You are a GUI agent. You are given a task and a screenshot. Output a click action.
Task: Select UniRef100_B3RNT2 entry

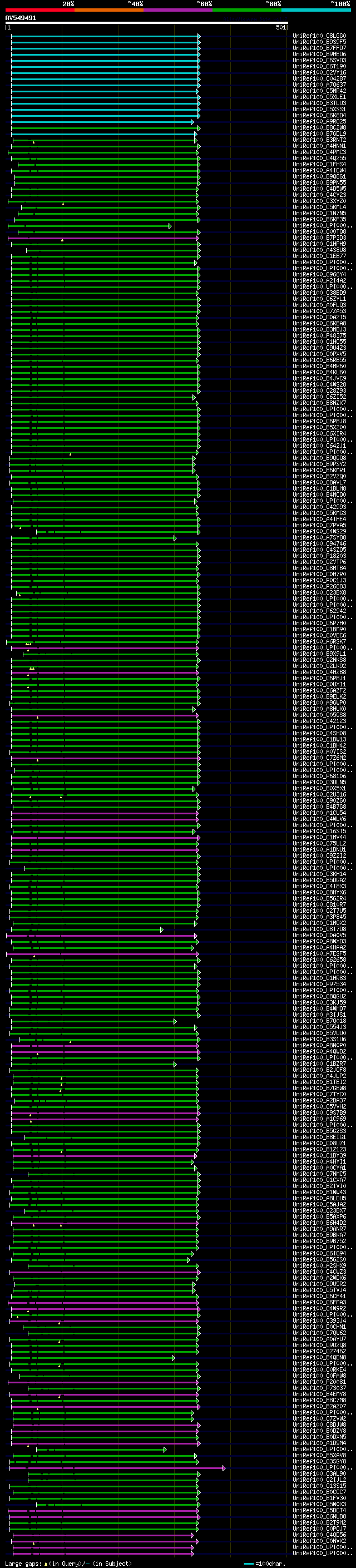tap(319, 140)
